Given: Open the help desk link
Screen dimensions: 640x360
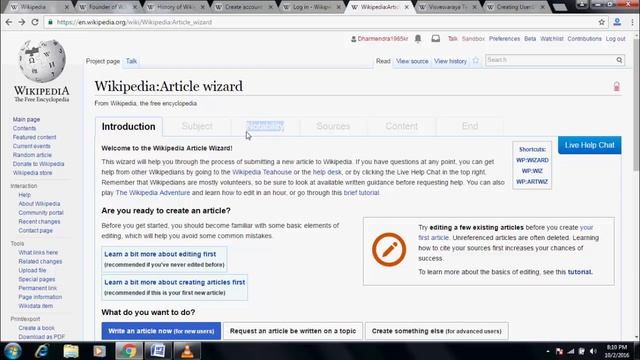Looking at the screenshot, I should (327, 172).
